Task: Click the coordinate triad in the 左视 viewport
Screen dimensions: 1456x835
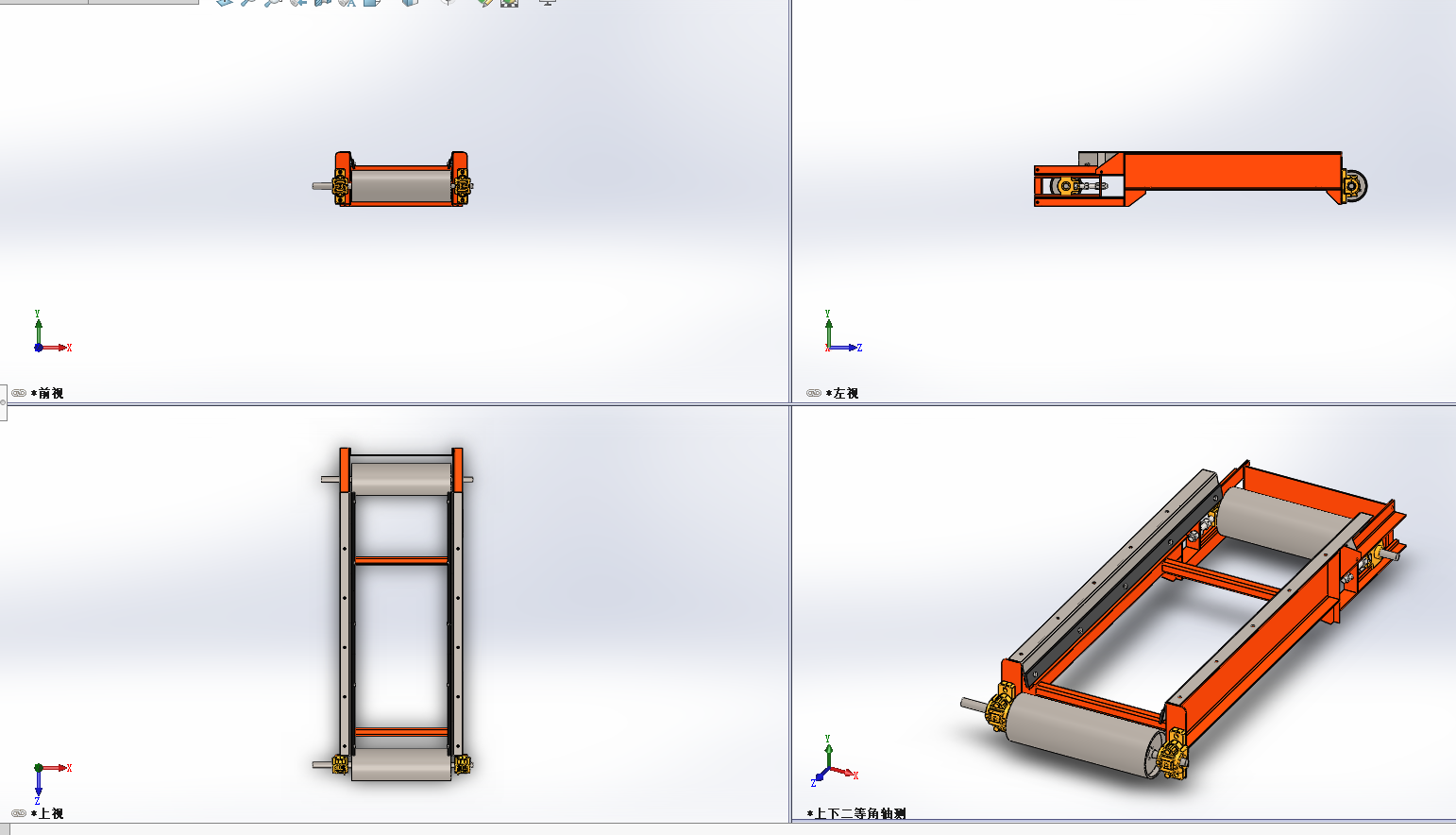Action: click(843, 332)
